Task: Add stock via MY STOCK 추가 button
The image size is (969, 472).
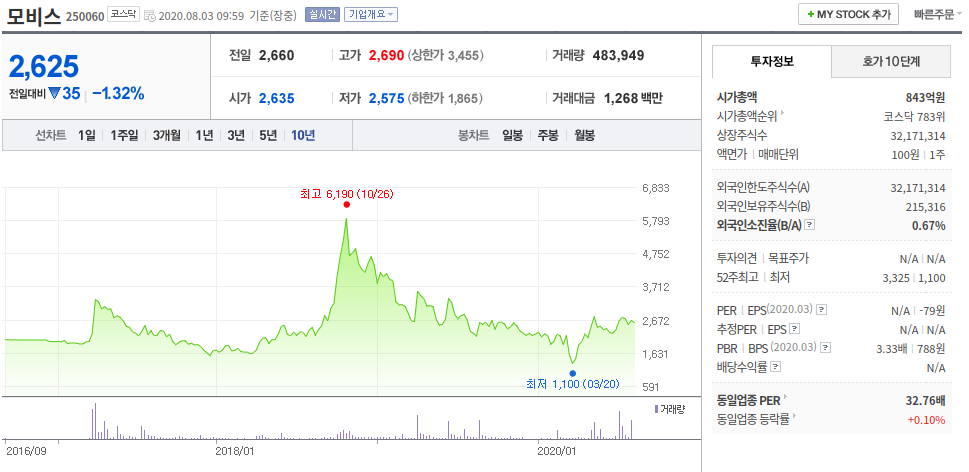Action: (848, 15)
